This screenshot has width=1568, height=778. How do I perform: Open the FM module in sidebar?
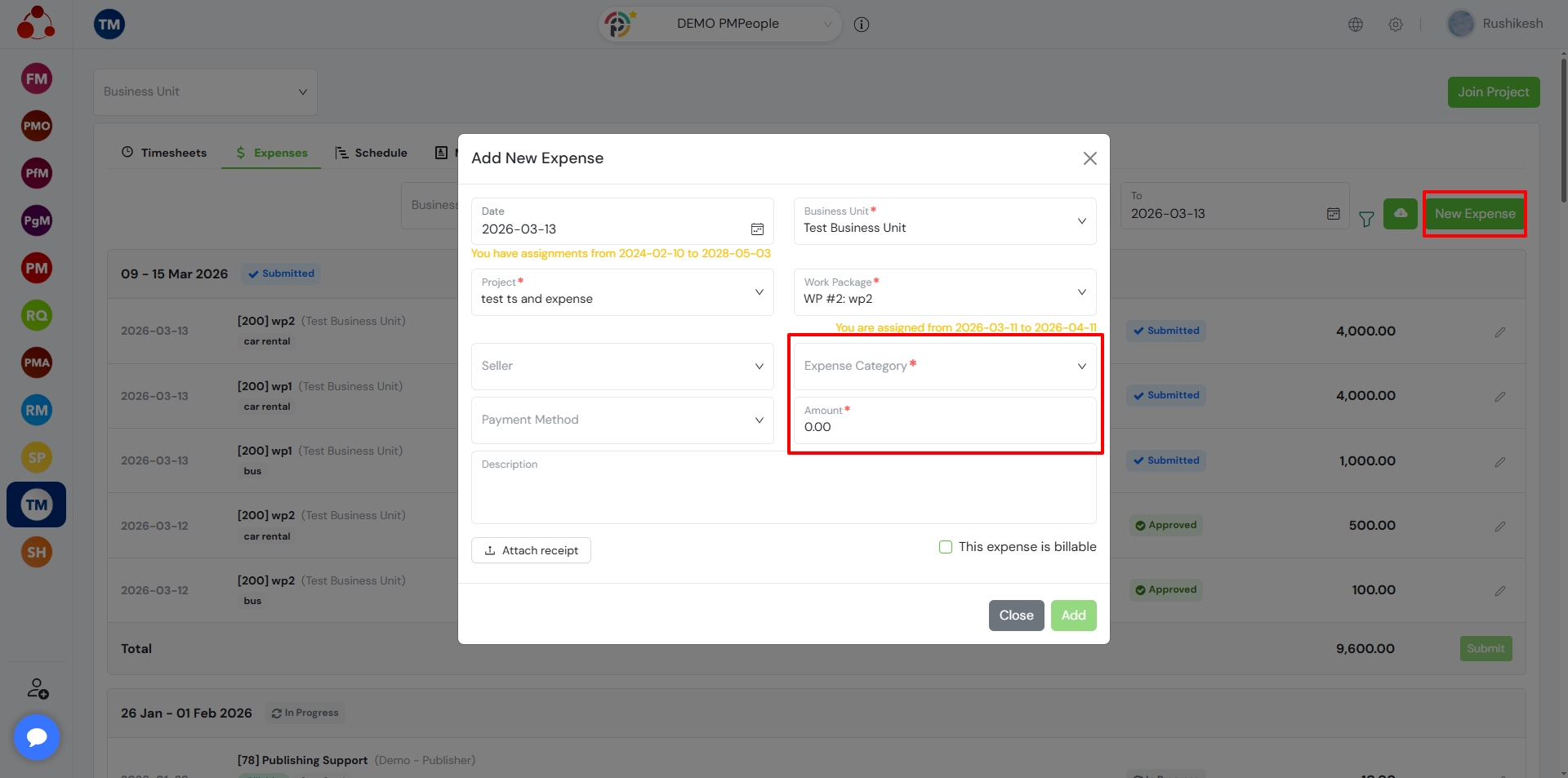pyautogui.click(x=36, y=79)
